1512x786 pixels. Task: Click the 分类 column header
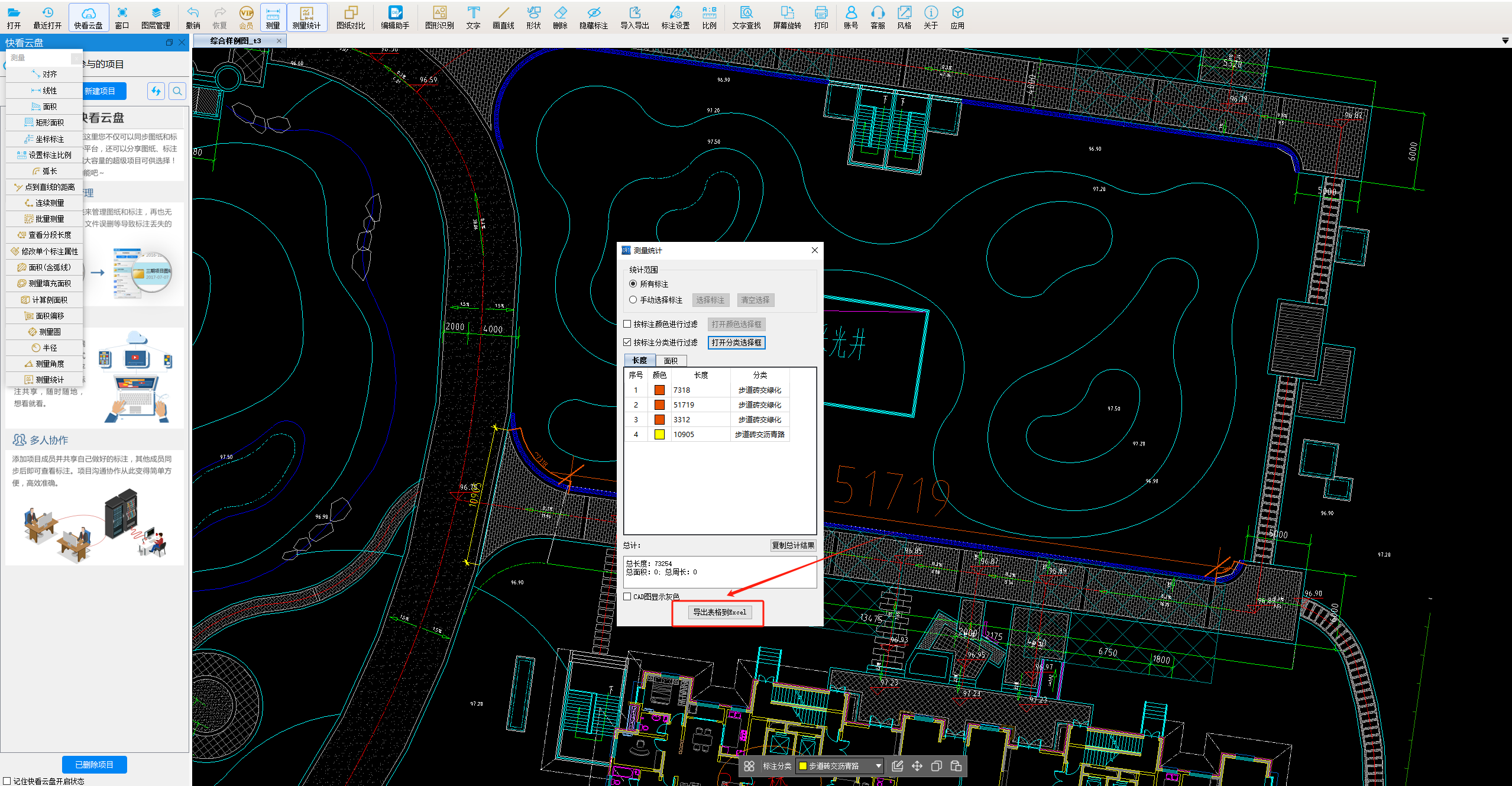[760, 375]
